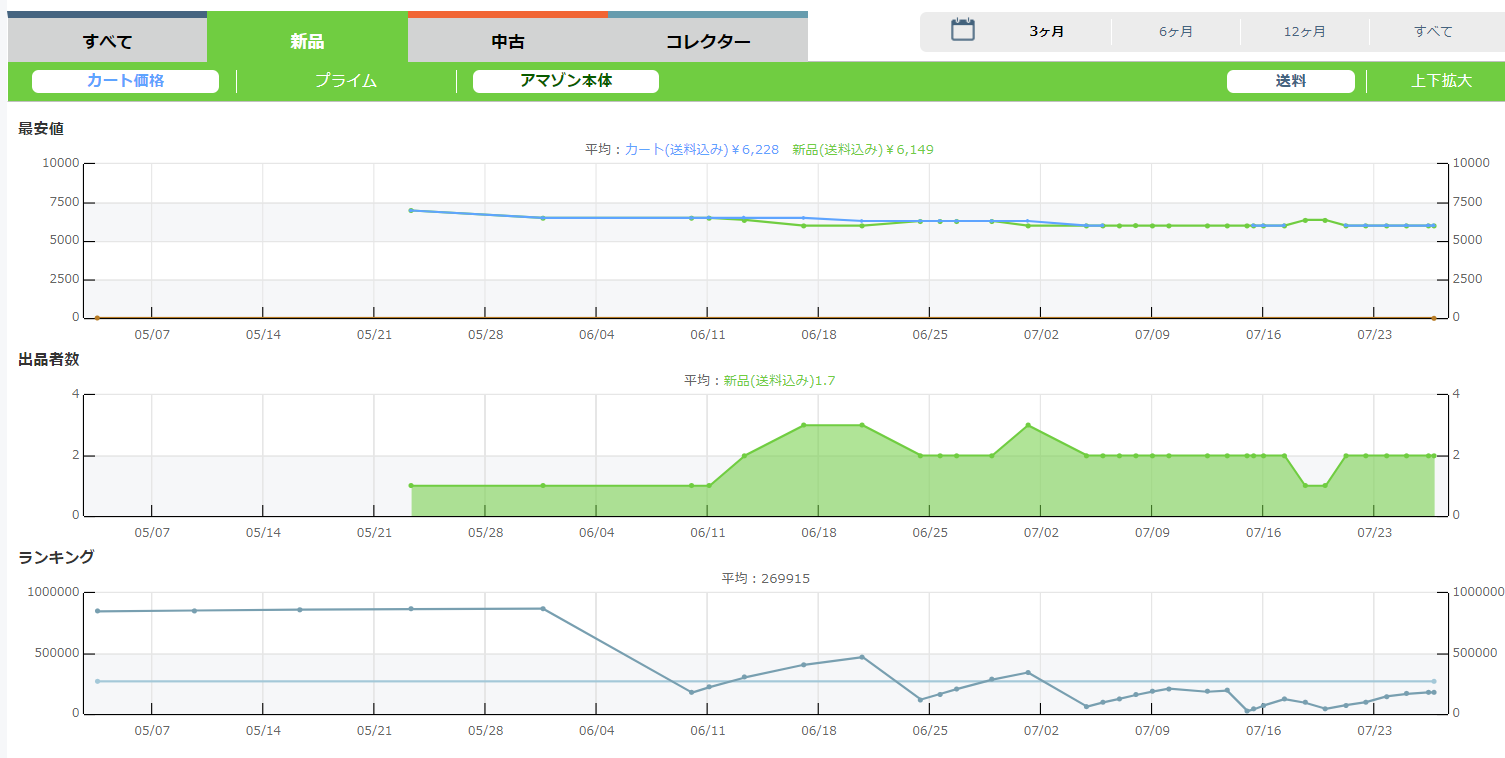Open the 中古 tab
Image resolution: width=1505 pixels, height=758 pixels.
(x=508, y=41)
